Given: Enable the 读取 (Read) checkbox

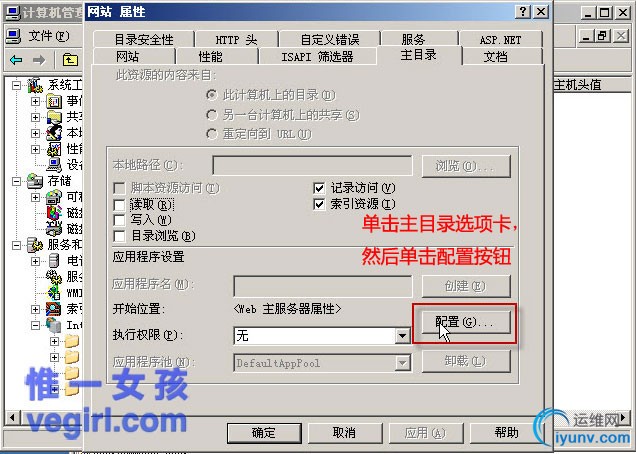Looking at the screenshot, I should pos(119,205).
